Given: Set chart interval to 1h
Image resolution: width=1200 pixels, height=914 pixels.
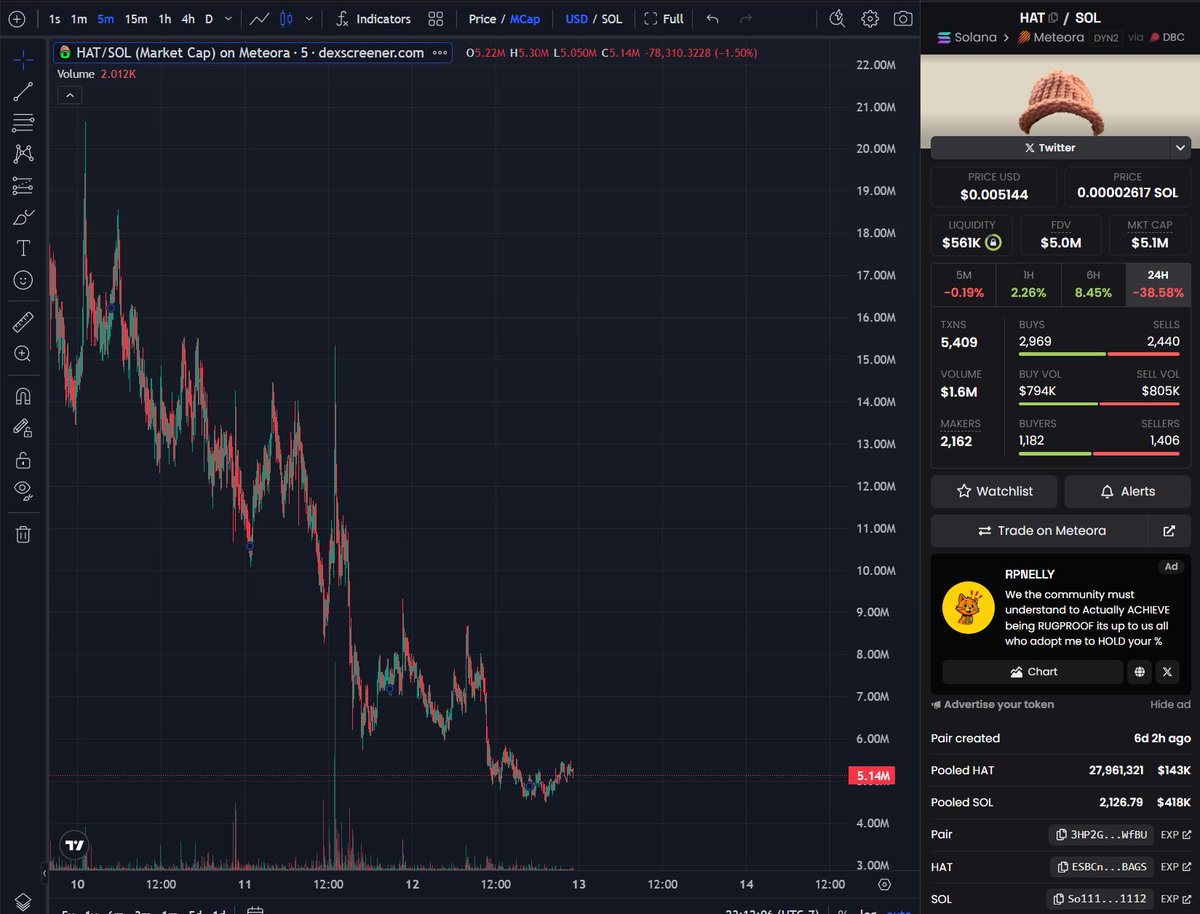Looking at the screenshot, I should coord(165,19).
